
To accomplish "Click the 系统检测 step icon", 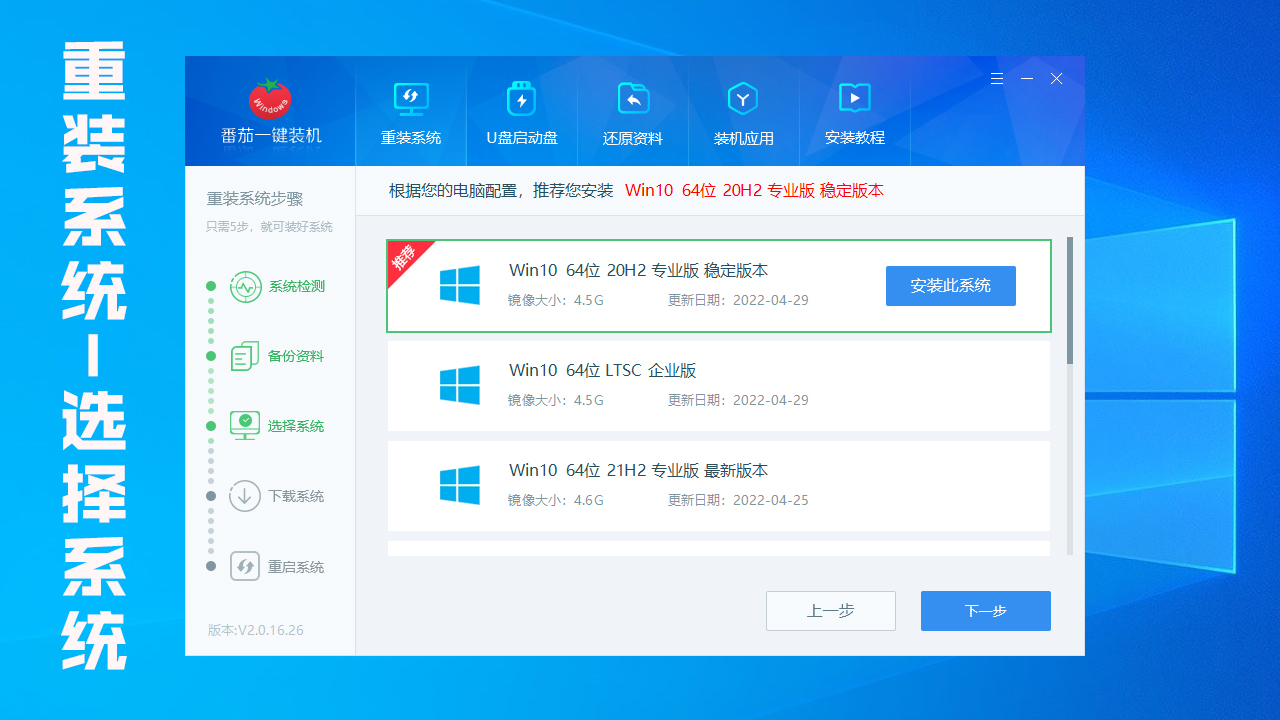I will pyautogui.click(x=245, y=287).
